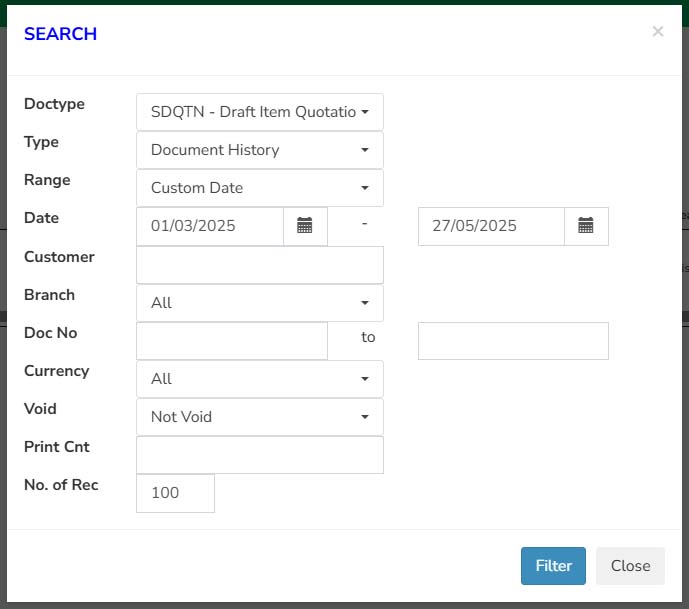Expand the Doctype dropdown
Viewport: 689px width, 609px height.
tap(260, 112)
